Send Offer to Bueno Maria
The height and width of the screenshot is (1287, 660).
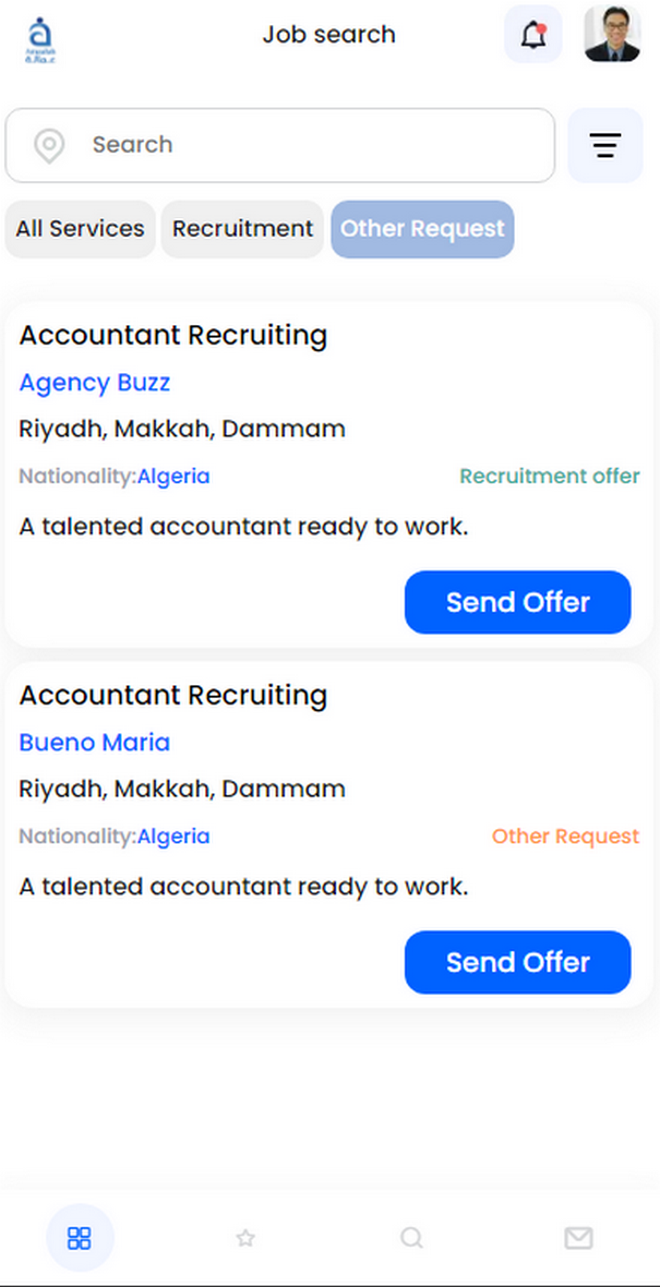click(x=518, y=962)
